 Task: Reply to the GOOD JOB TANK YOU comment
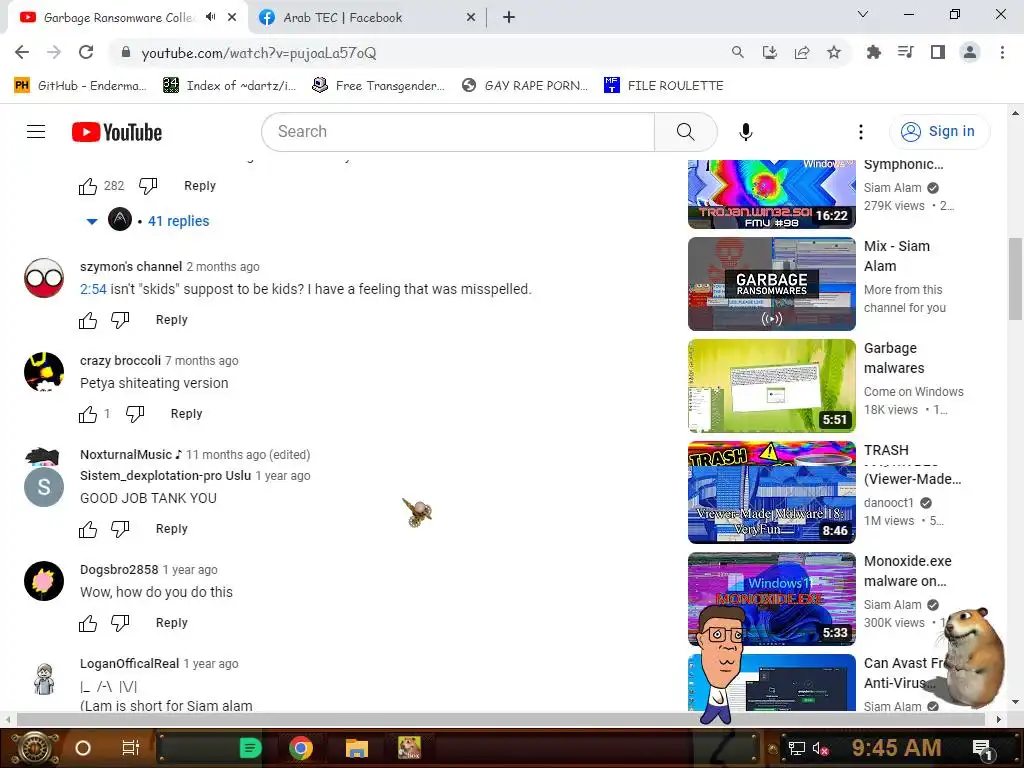click(172, 529)
